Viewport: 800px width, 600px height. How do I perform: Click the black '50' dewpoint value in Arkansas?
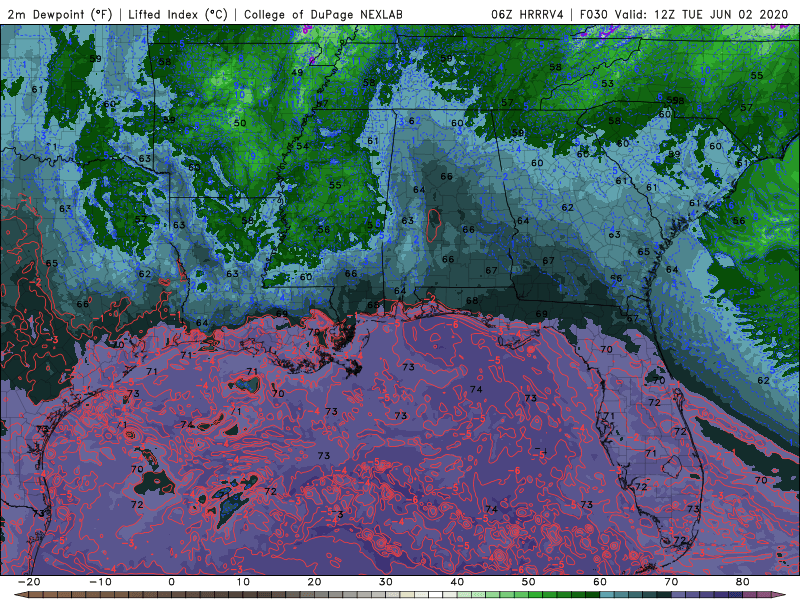[x=240, y=123]
